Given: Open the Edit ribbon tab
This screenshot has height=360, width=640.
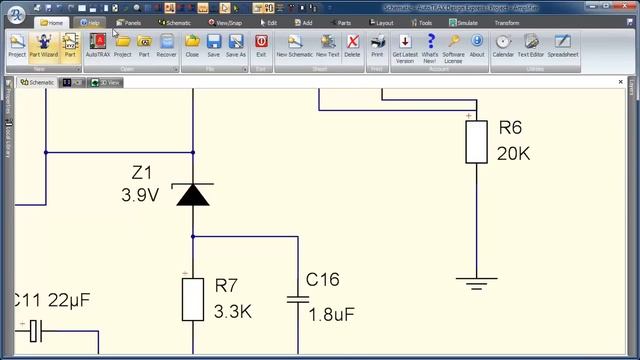Looking at the screenshot, I should (x=269, y=23).
